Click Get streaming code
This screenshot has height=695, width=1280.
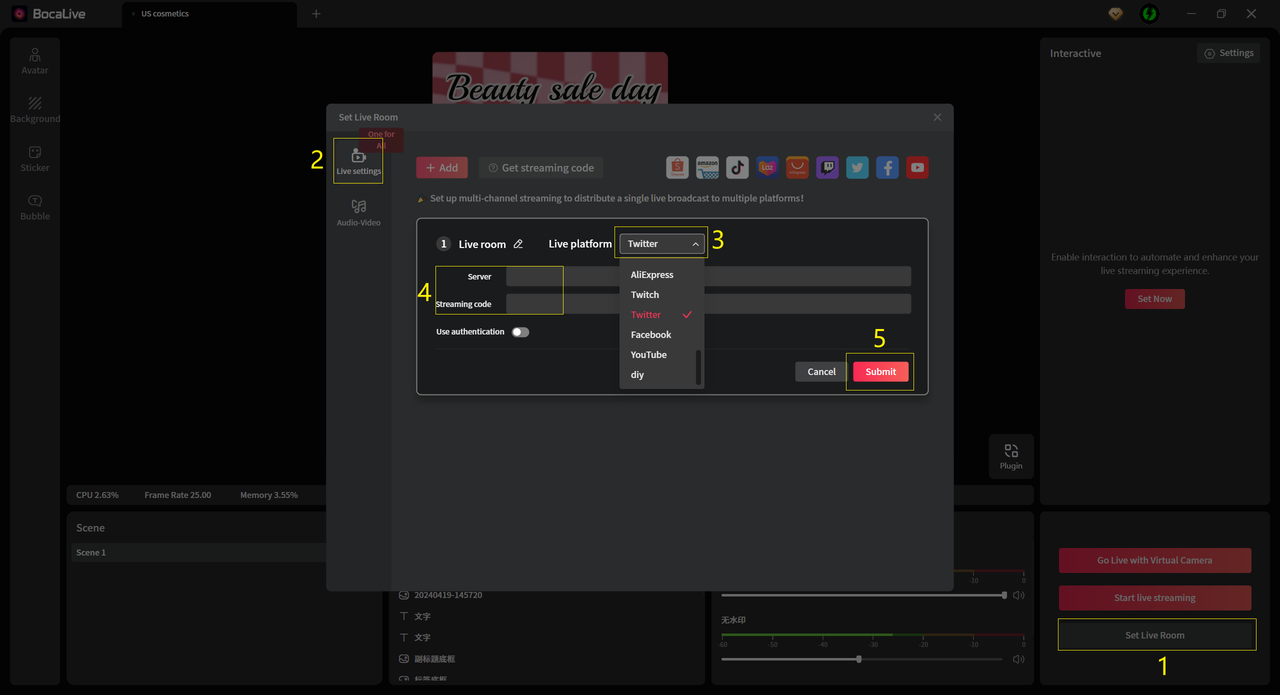540,167
